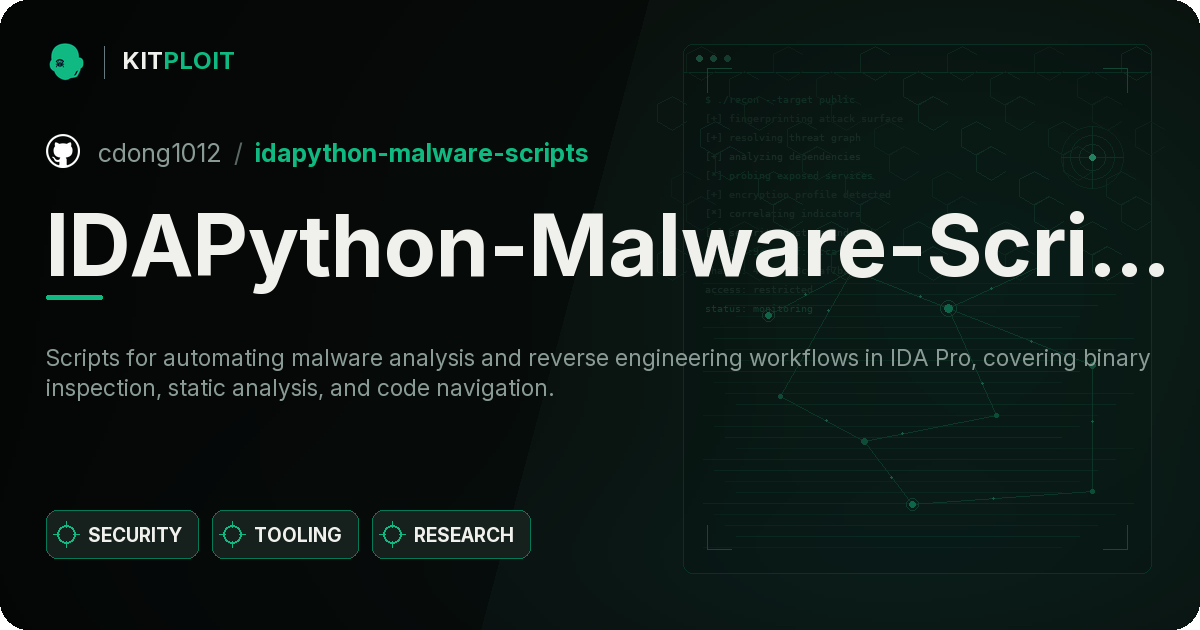Click the crosshair icon in TOOLING badge
The image size is (1200, 630).
pos(233,535)
